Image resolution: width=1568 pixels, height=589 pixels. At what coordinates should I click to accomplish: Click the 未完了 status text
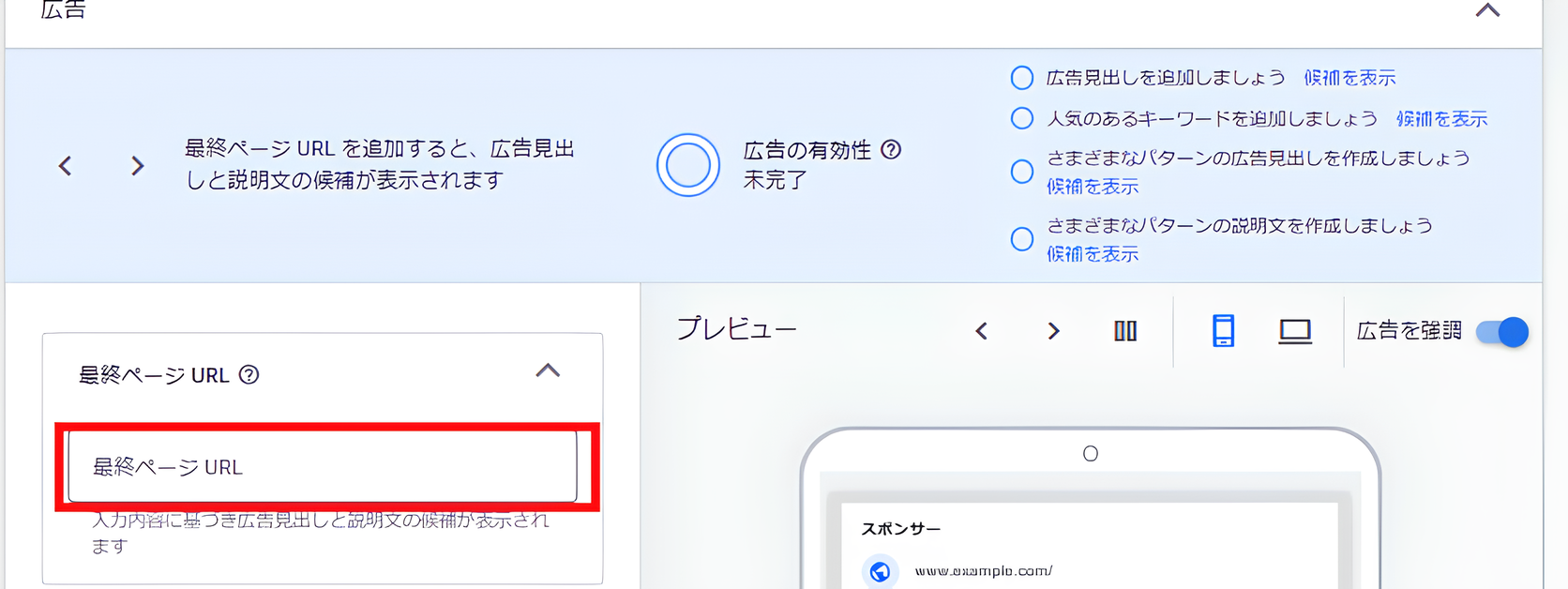[x=775, y=180]
